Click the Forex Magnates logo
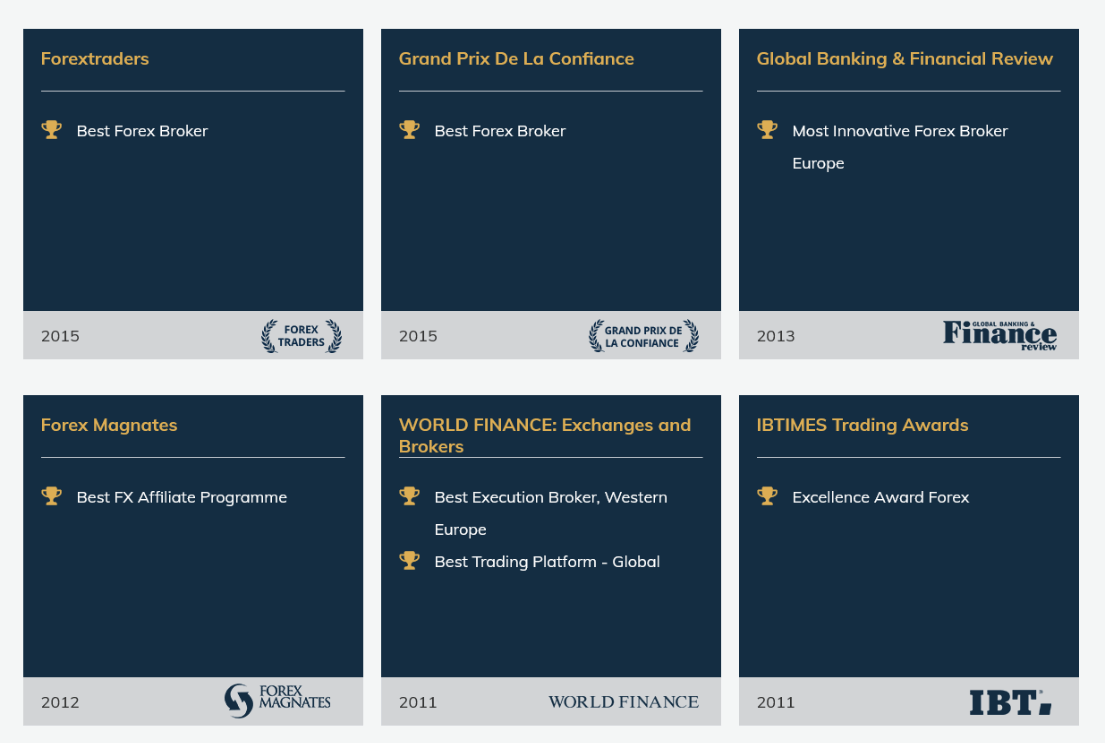 coord(278,701)
